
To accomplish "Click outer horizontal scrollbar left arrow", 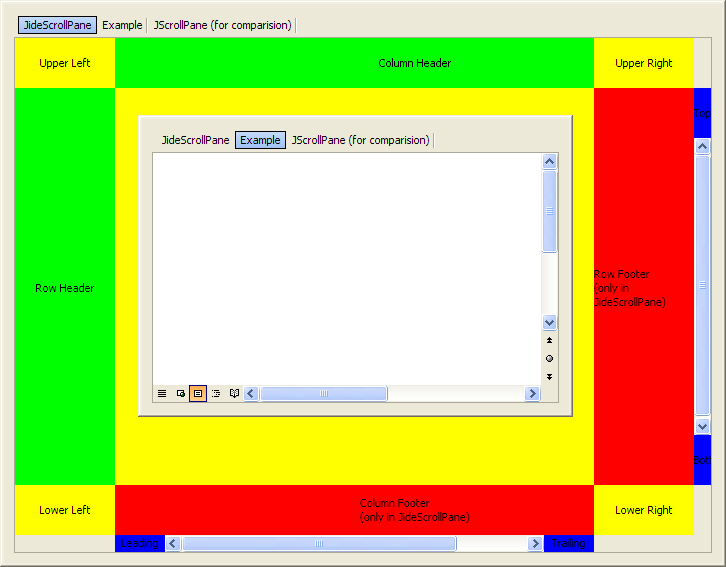I will click(x=173, y=543).
